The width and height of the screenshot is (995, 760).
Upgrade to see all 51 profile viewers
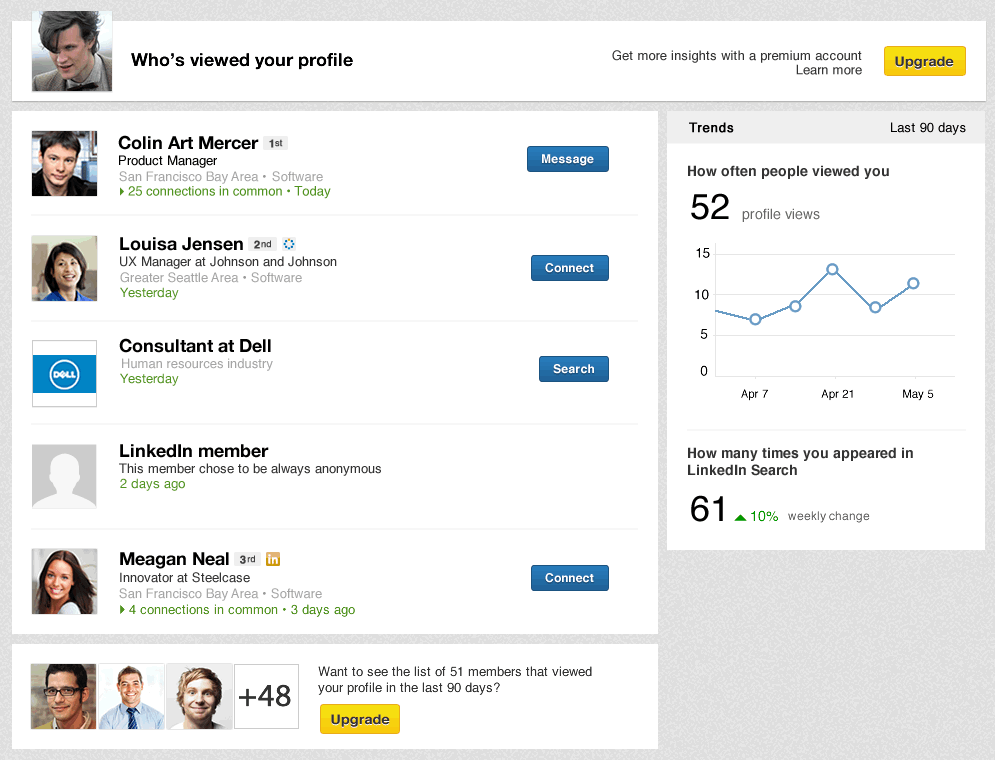pyautogui.click(x=359, y=718)
